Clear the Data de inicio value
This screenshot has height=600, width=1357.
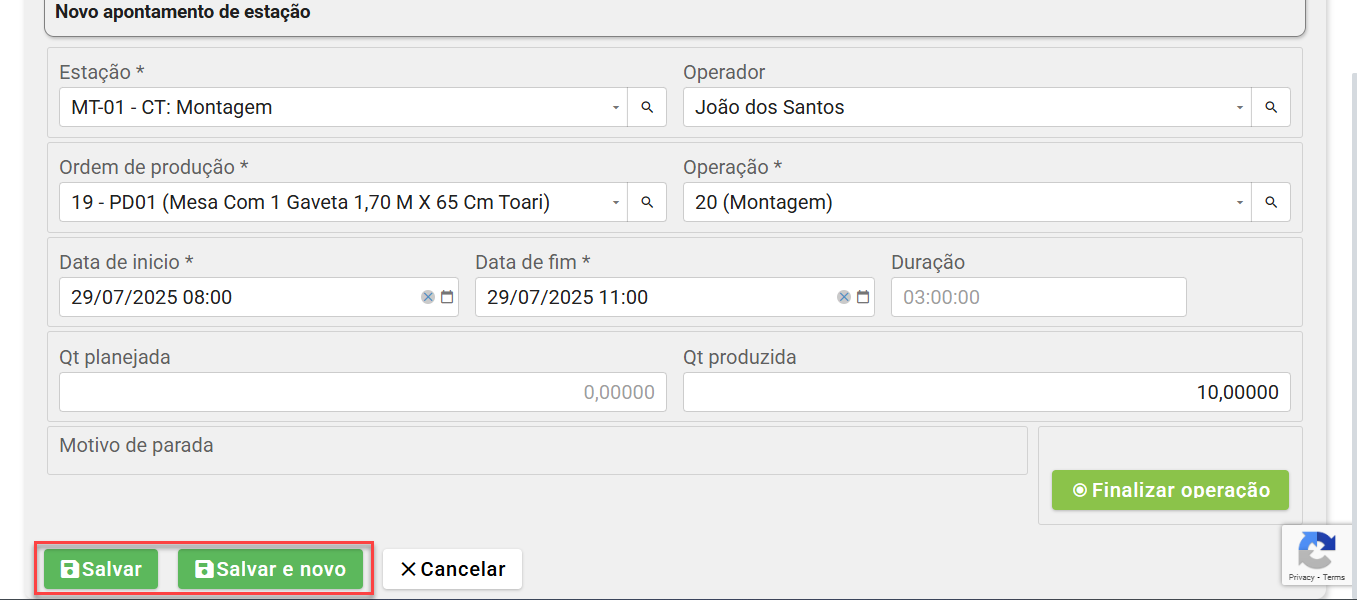428,297
